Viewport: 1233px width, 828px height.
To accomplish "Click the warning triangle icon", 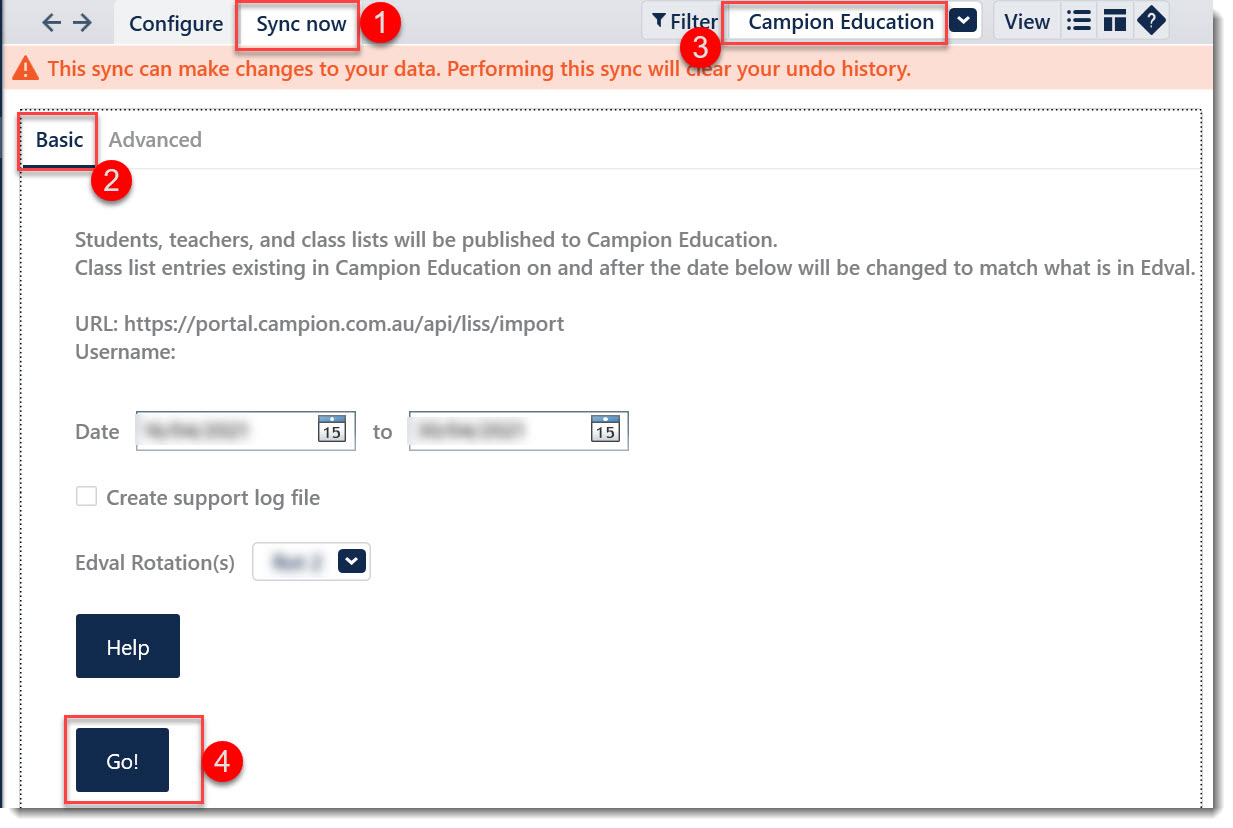I will [x=27, y=69].
